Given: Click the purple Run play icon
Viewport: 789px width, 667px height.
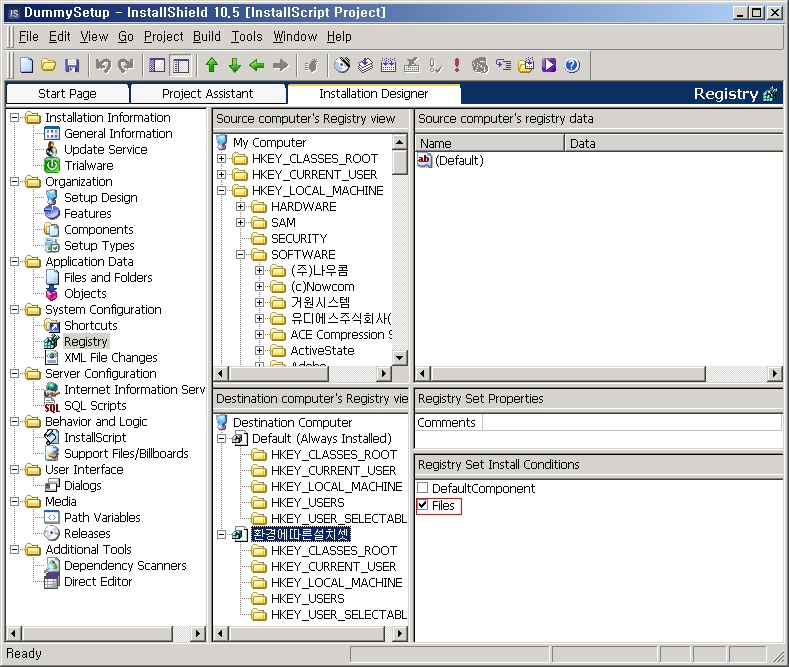Looking at the screenshot, I should (549, 65).
